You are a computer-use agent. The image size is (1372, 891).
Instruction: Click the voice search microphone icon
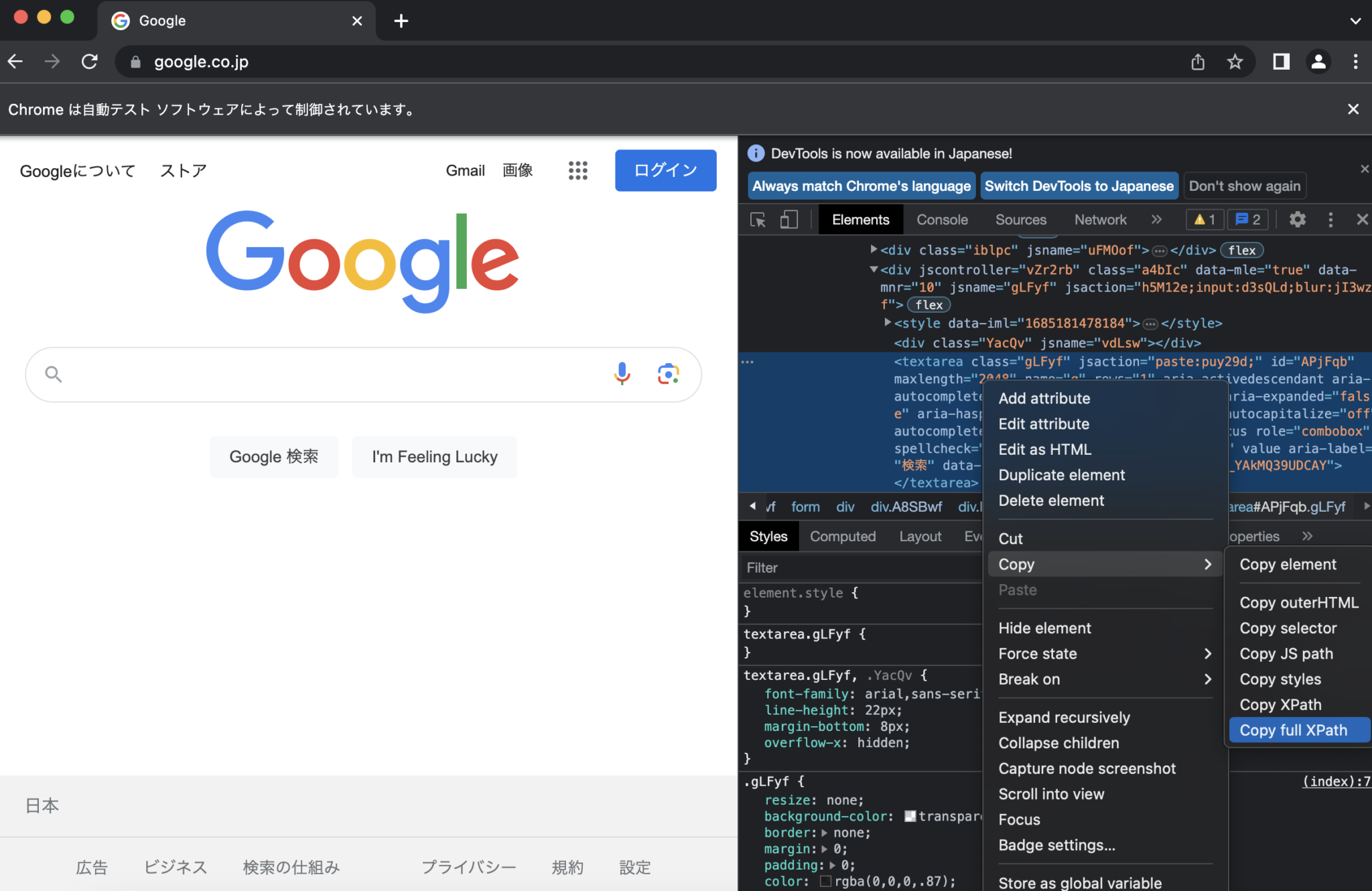622,374
